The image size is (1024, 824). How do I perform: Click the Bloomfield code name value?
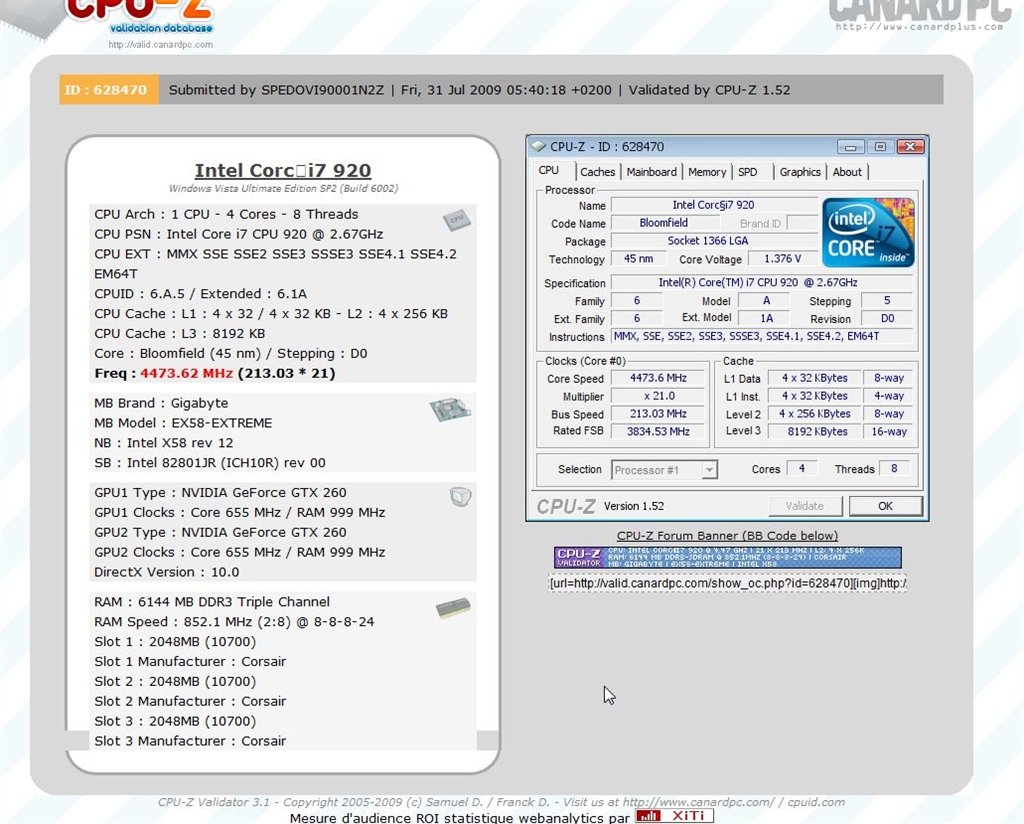click(664, 223)
